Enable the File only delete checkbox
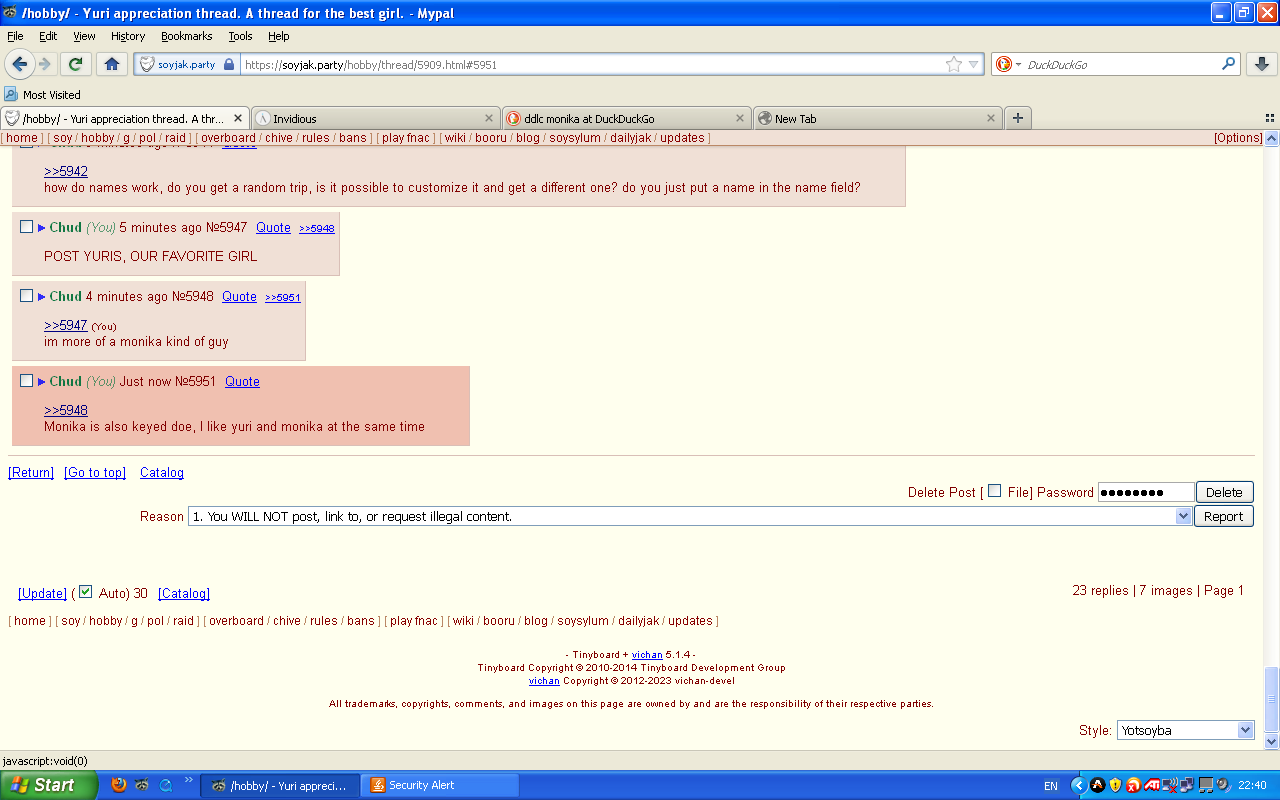This screenshot has height=800, width=1280. (994, 491)
